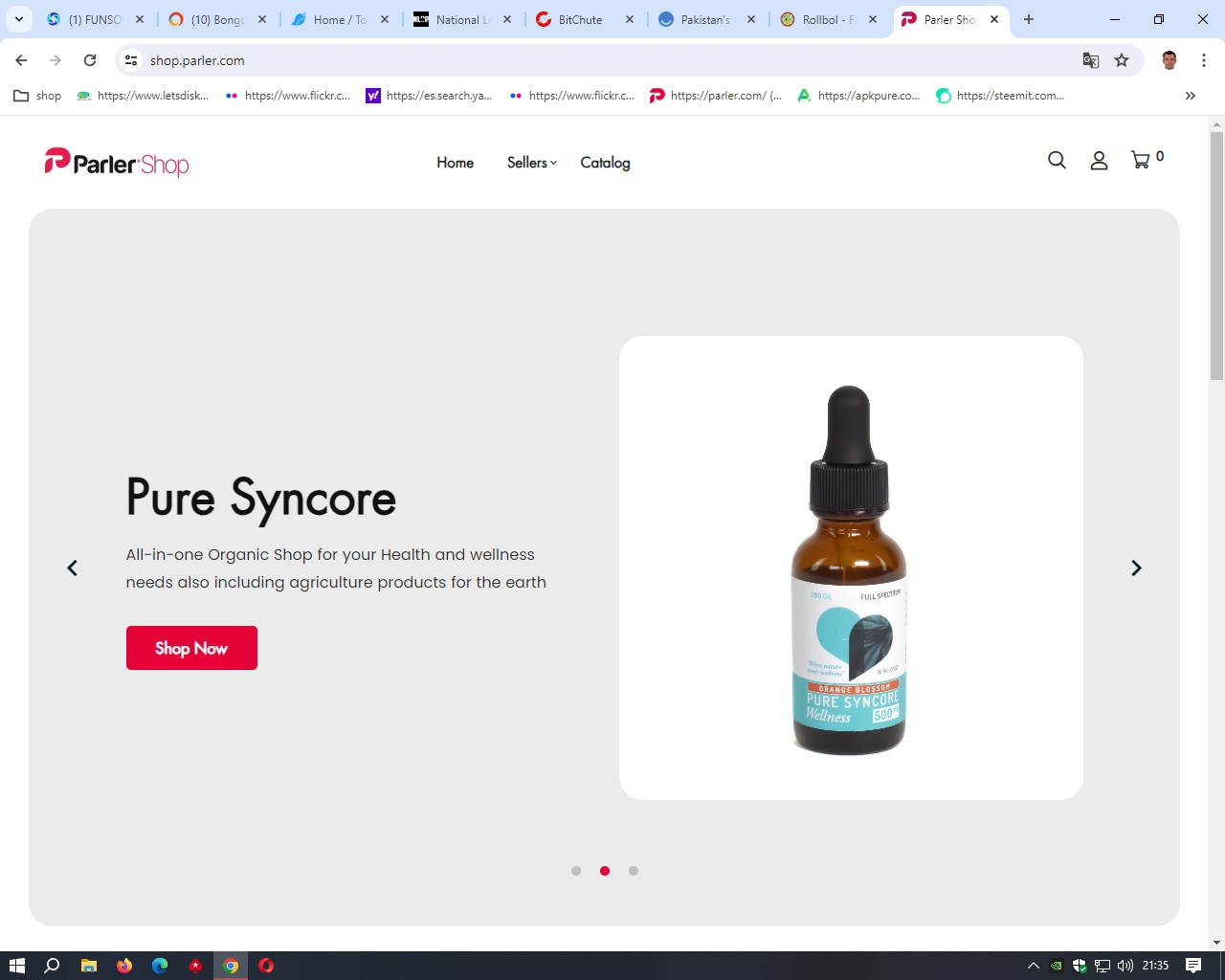1225x980 pixels.
Task: Open the tab search dropdown arrow
Action: [19, 19]
